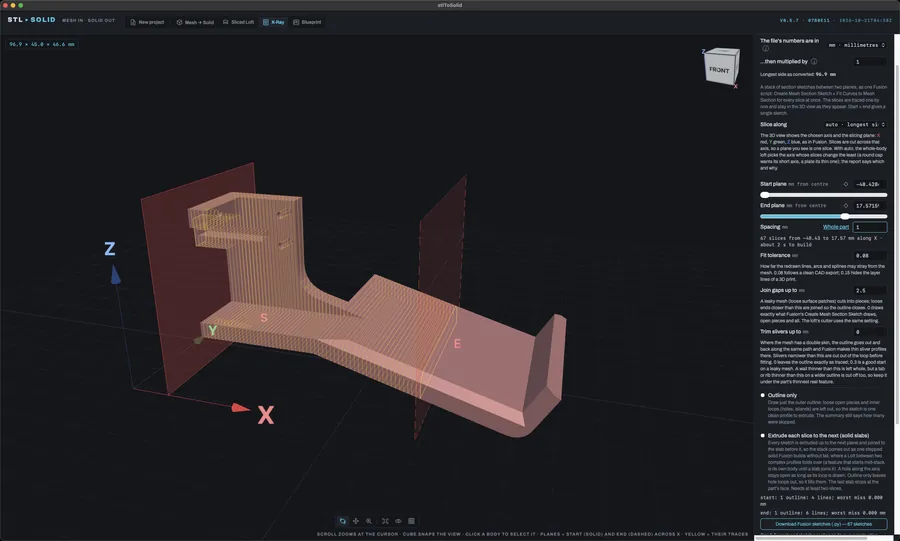The image size is (900, 541).
Task: Adjust the End plane slider handle
Action: point(845,216)
